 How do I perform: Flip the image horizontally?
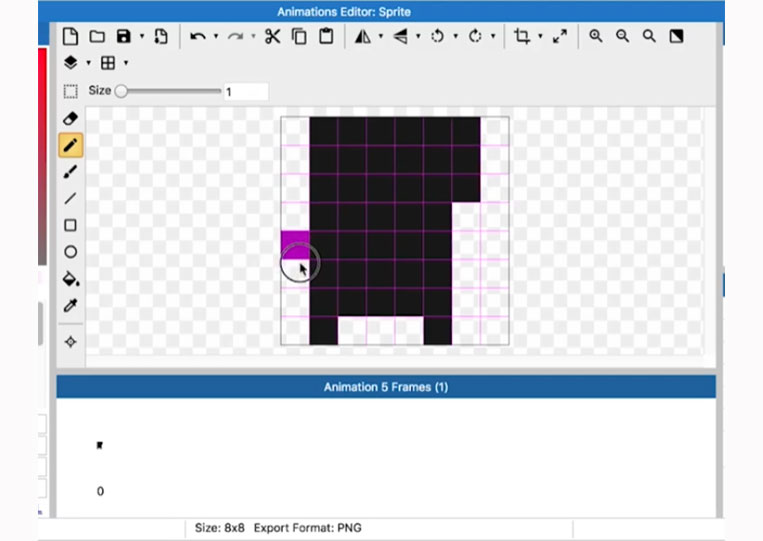coord(363,36)
